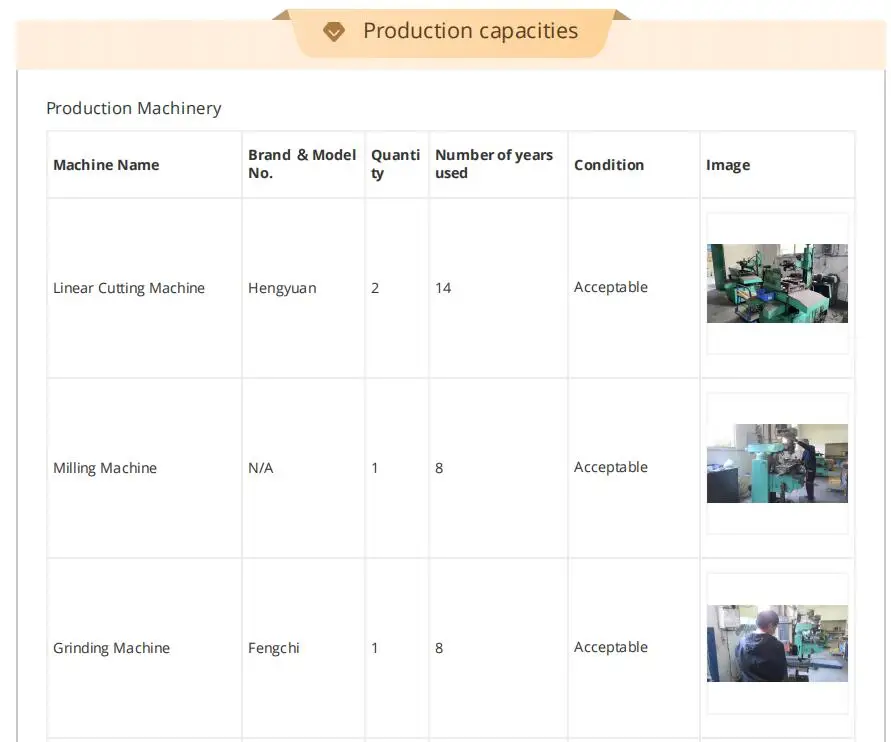Click the 14 years used value
Image resolution: width=891 pixels, height=742 pixels.
tap(443, 288)
